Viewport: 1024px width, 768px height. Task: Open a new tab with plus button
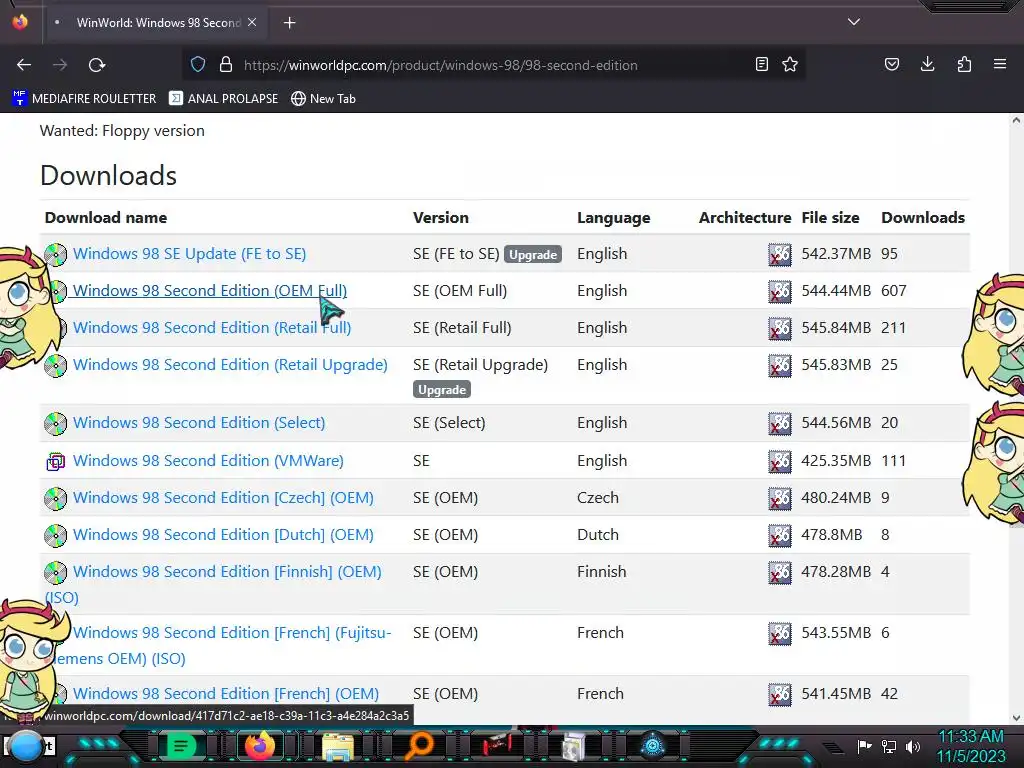click(x=289, y=23)
